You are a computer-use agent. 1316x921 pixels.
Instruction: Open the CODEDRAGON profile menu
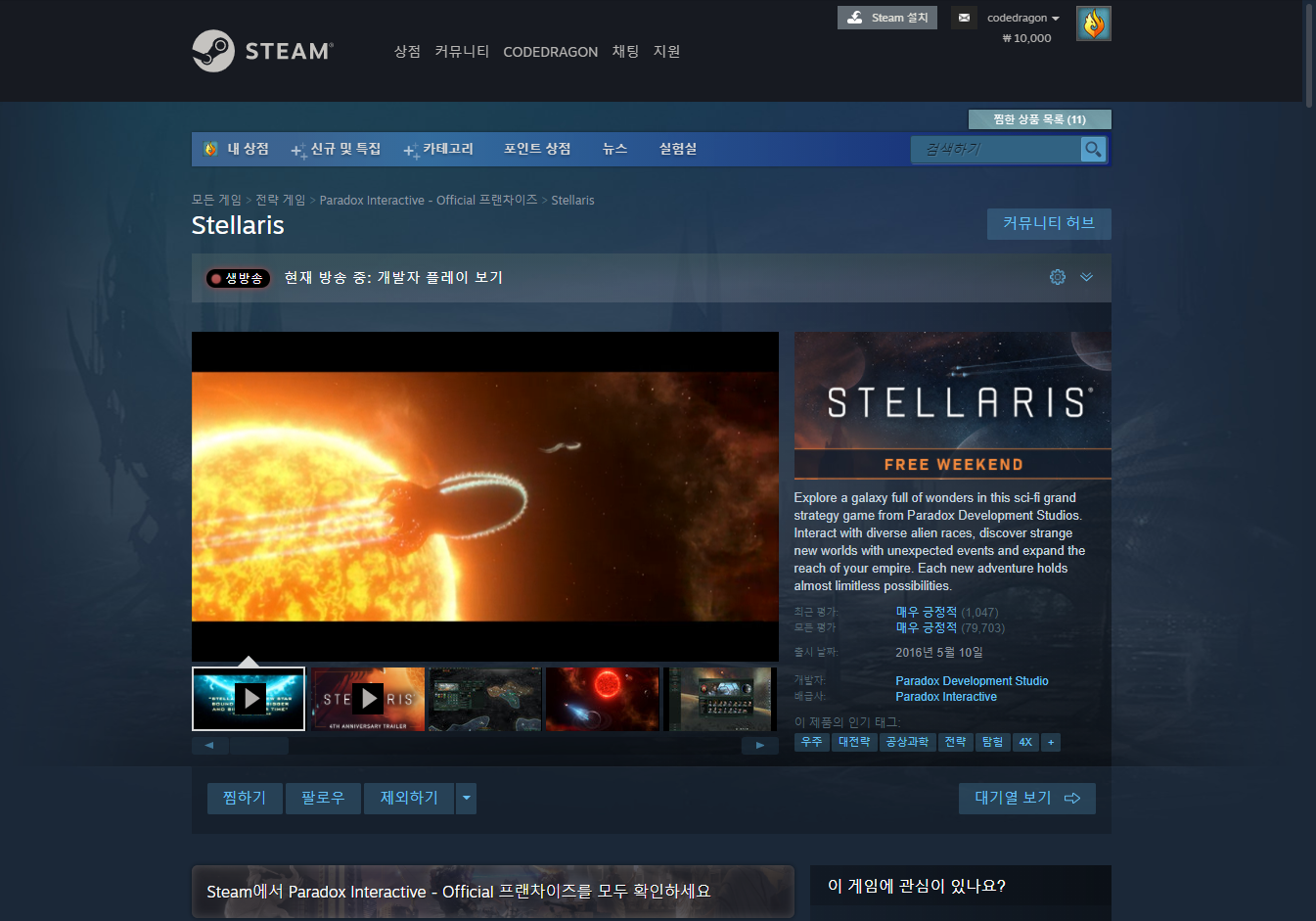(550, 52)
